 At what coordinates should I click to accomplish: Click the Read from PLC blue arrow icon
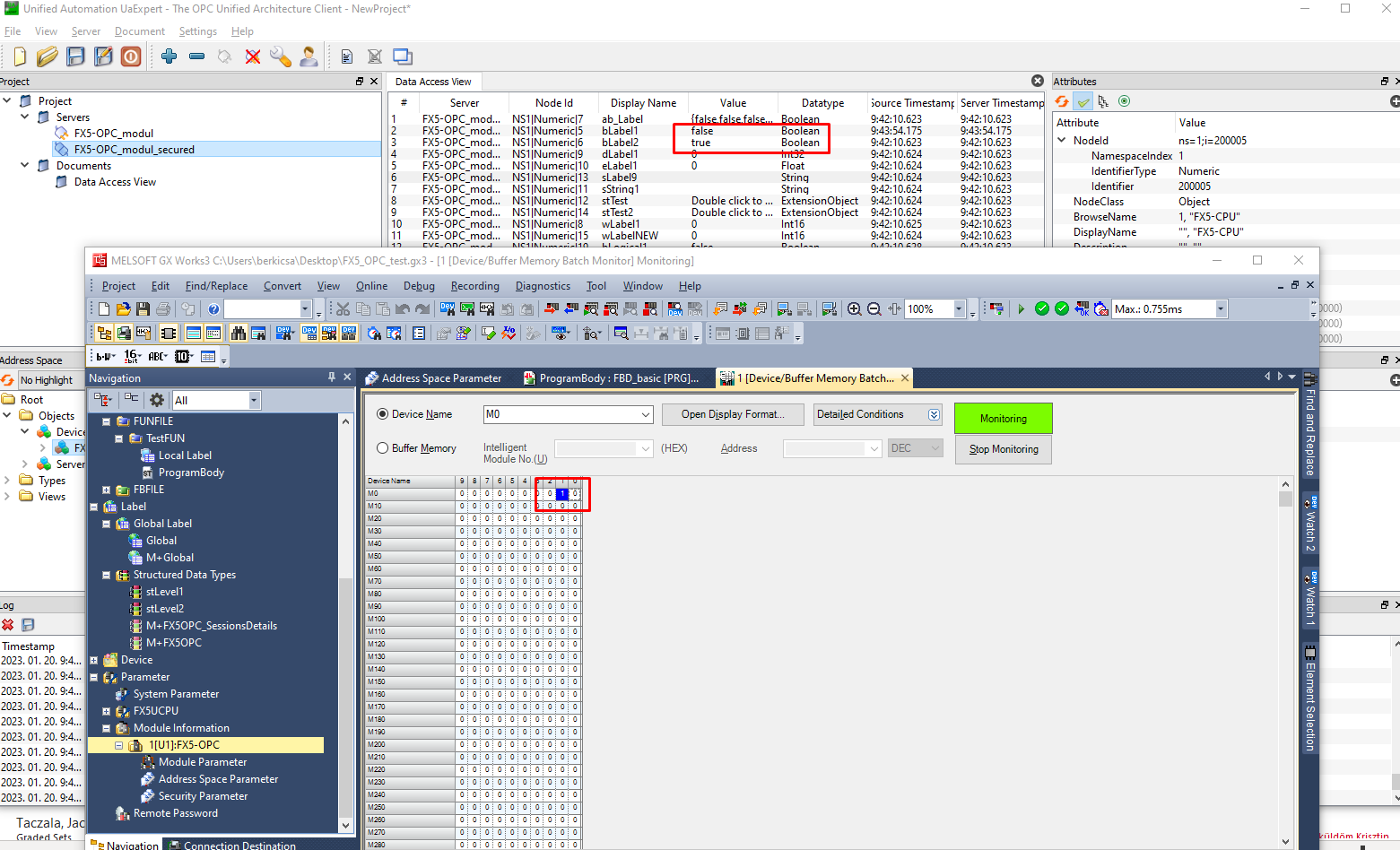pos(571,308)
